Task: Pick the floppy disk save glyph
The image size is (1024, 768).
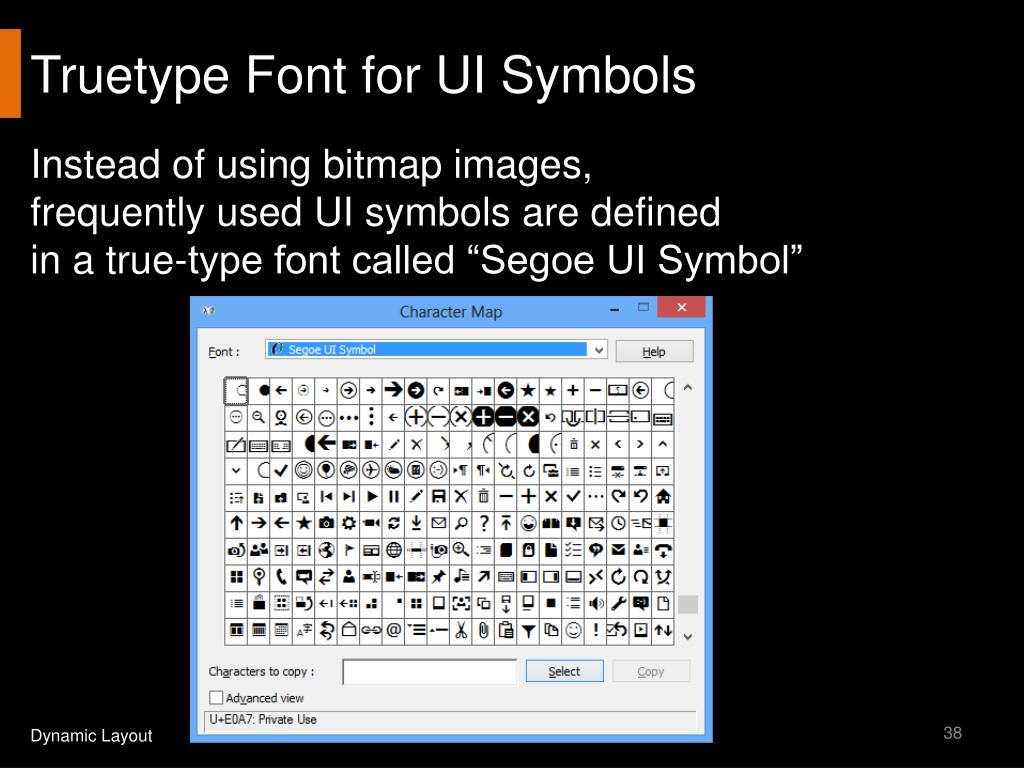Action: click(438, 496)
